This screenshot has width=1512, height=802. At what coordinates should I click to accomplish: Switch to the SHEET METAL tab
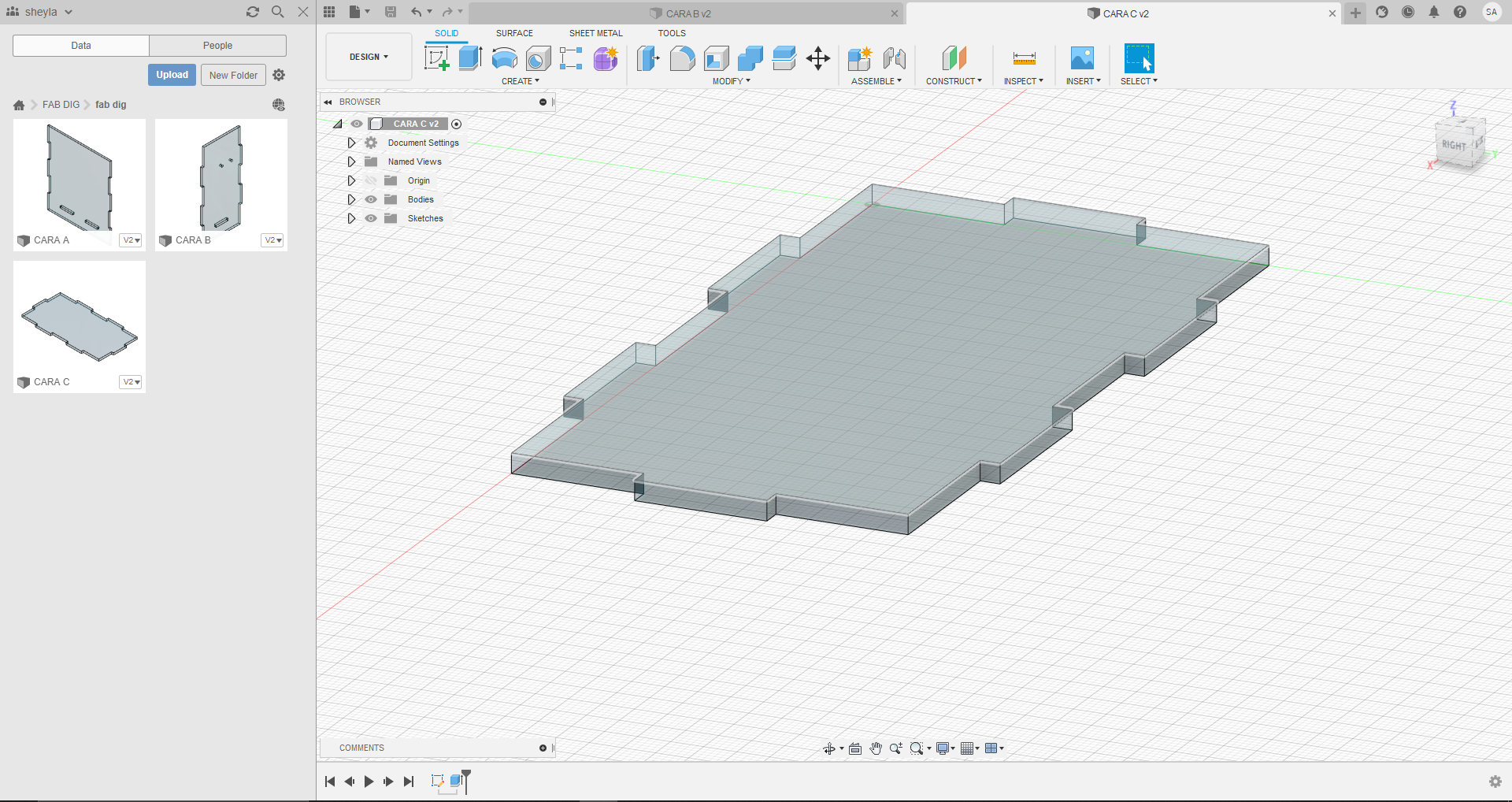point(595,33)
